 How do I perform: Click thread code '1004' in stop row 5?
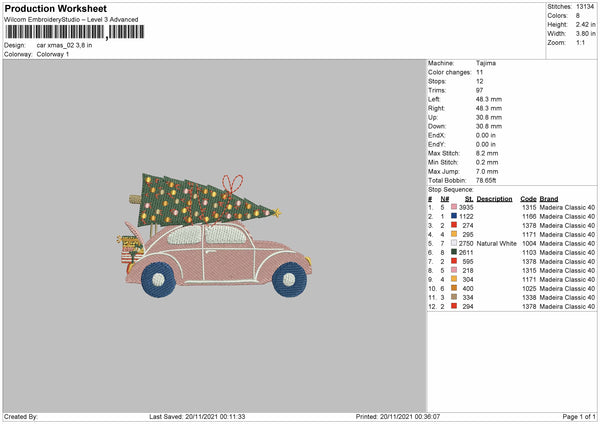tap(529, 244)
